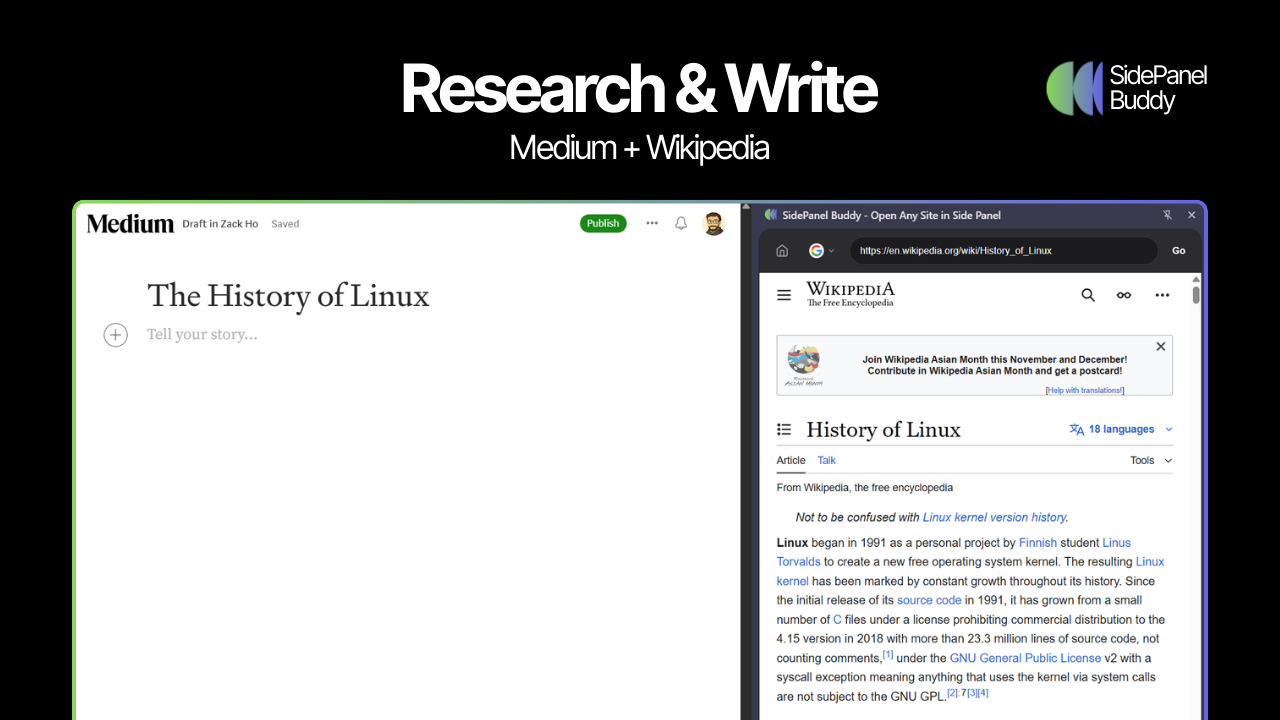This screenshot has width=1280, height=720.
Task: Open the Google search engine selector
Action: tap(821, 251)
